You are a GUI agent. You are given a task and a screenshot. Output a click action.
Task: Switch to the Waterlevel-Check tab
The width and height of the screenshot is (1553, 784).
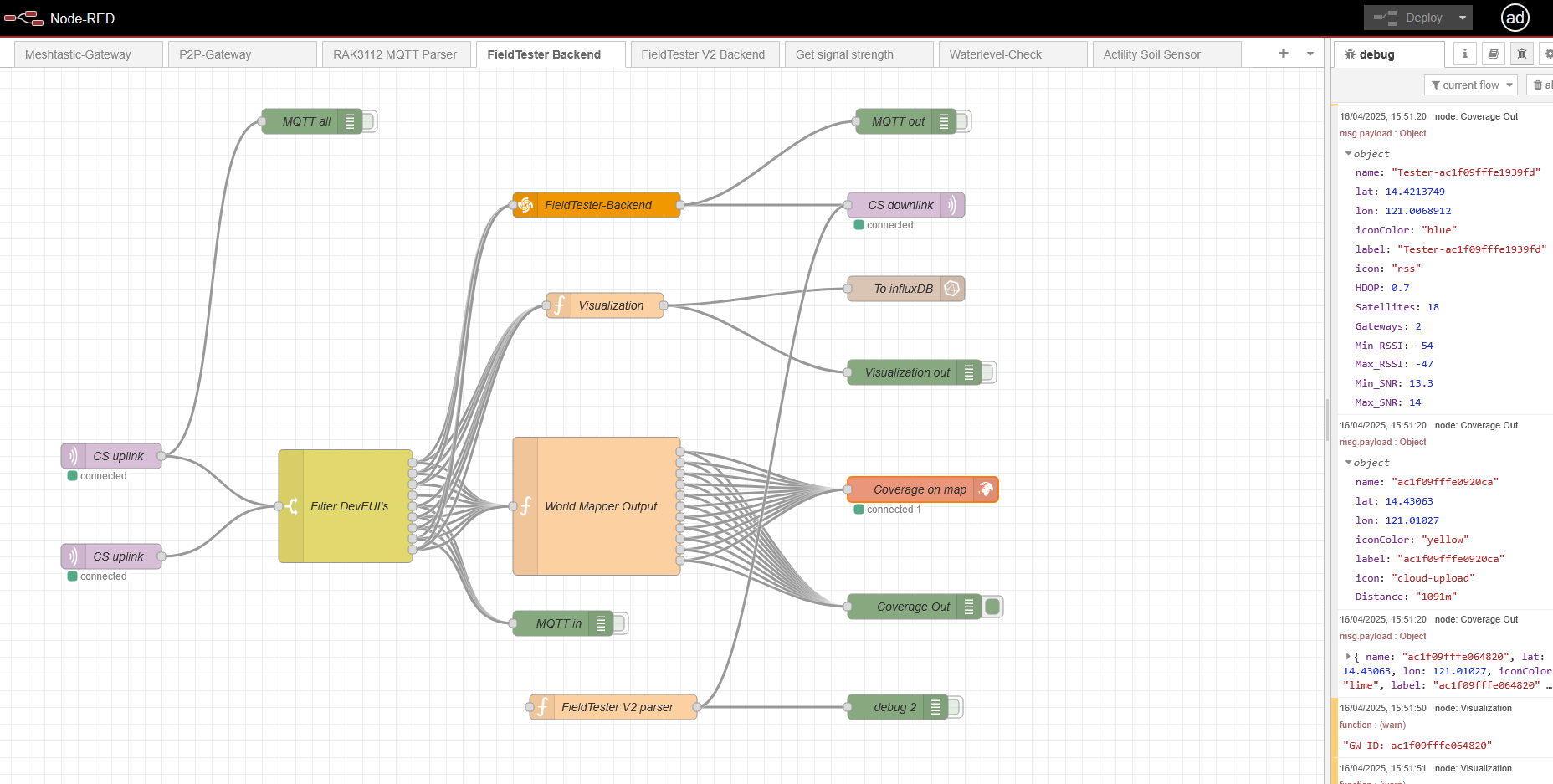(x=995, y=54)
